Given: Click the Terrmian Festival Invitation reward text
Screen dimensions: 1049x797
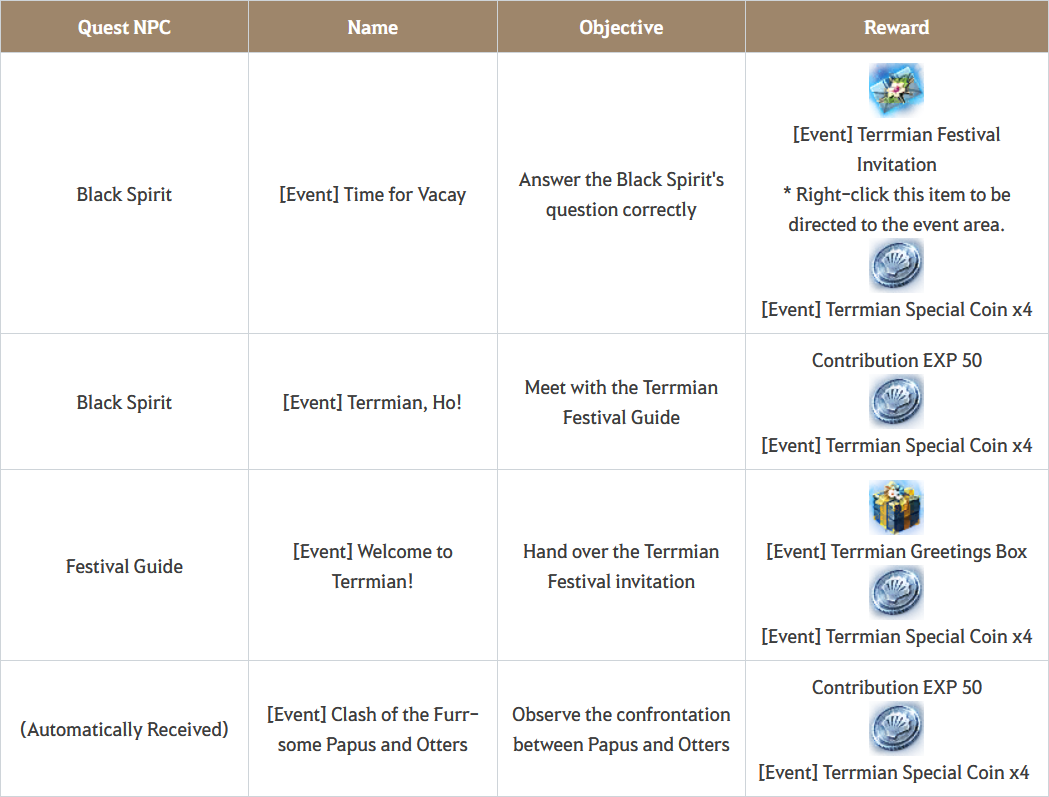Looking at the screenshot, I should 896,149.
